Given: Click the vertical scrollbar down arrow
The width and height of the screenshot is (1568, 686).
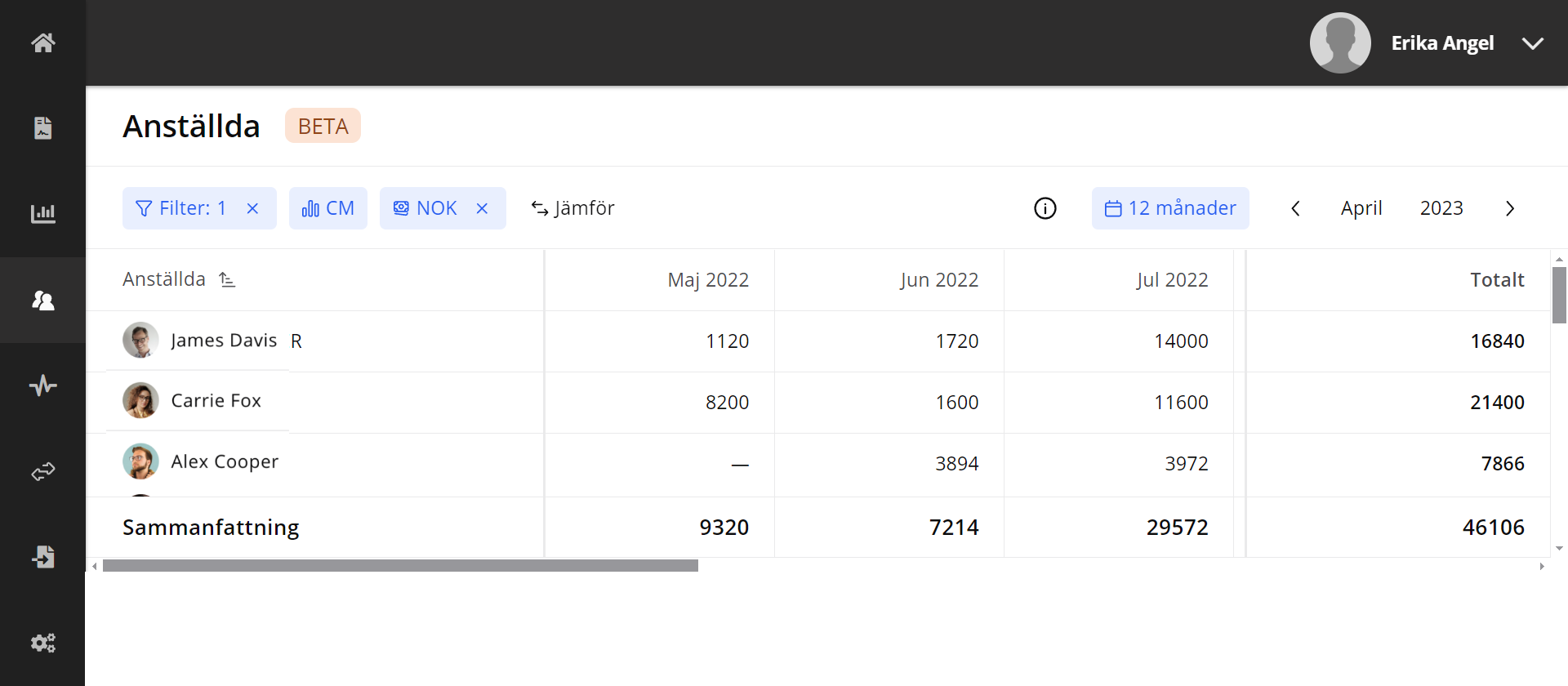Looking at the screenshot, I should click(x=1559, y=549).
